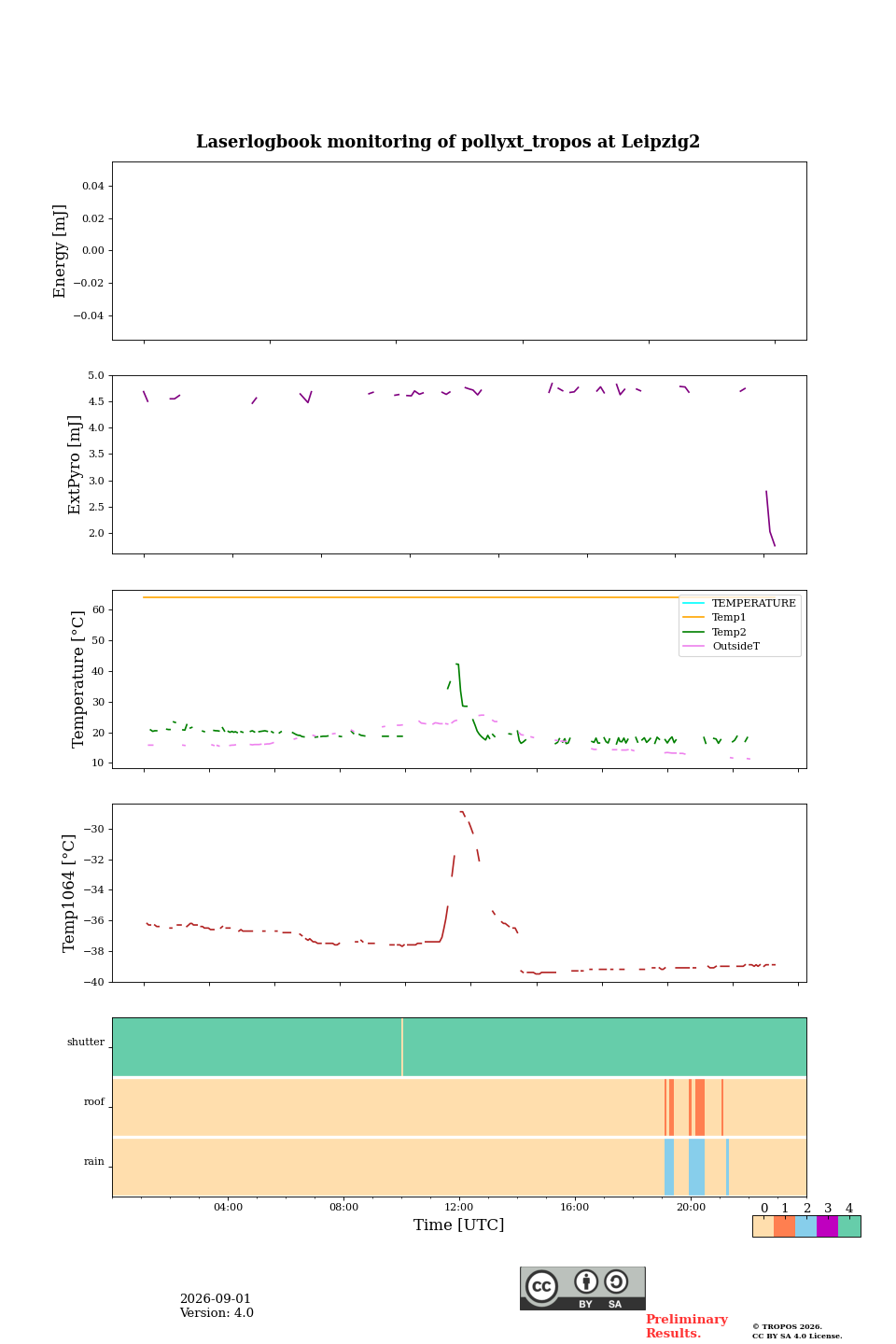Screen dimensions: 896x1344
Task: Click the '60' Temperature axis tick label
Action: pos(98,610)
